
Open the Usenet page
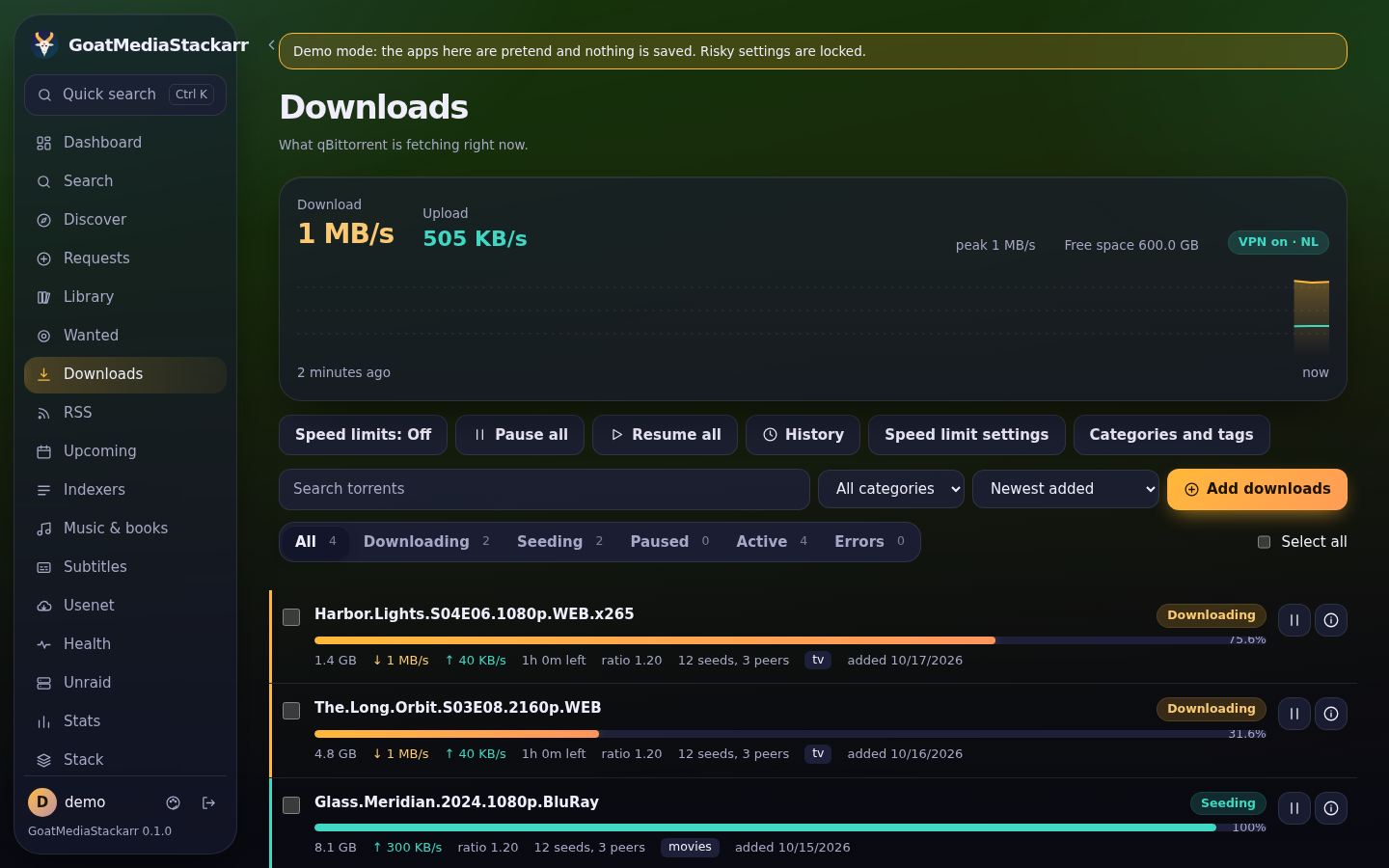click(x=125, y=606)
